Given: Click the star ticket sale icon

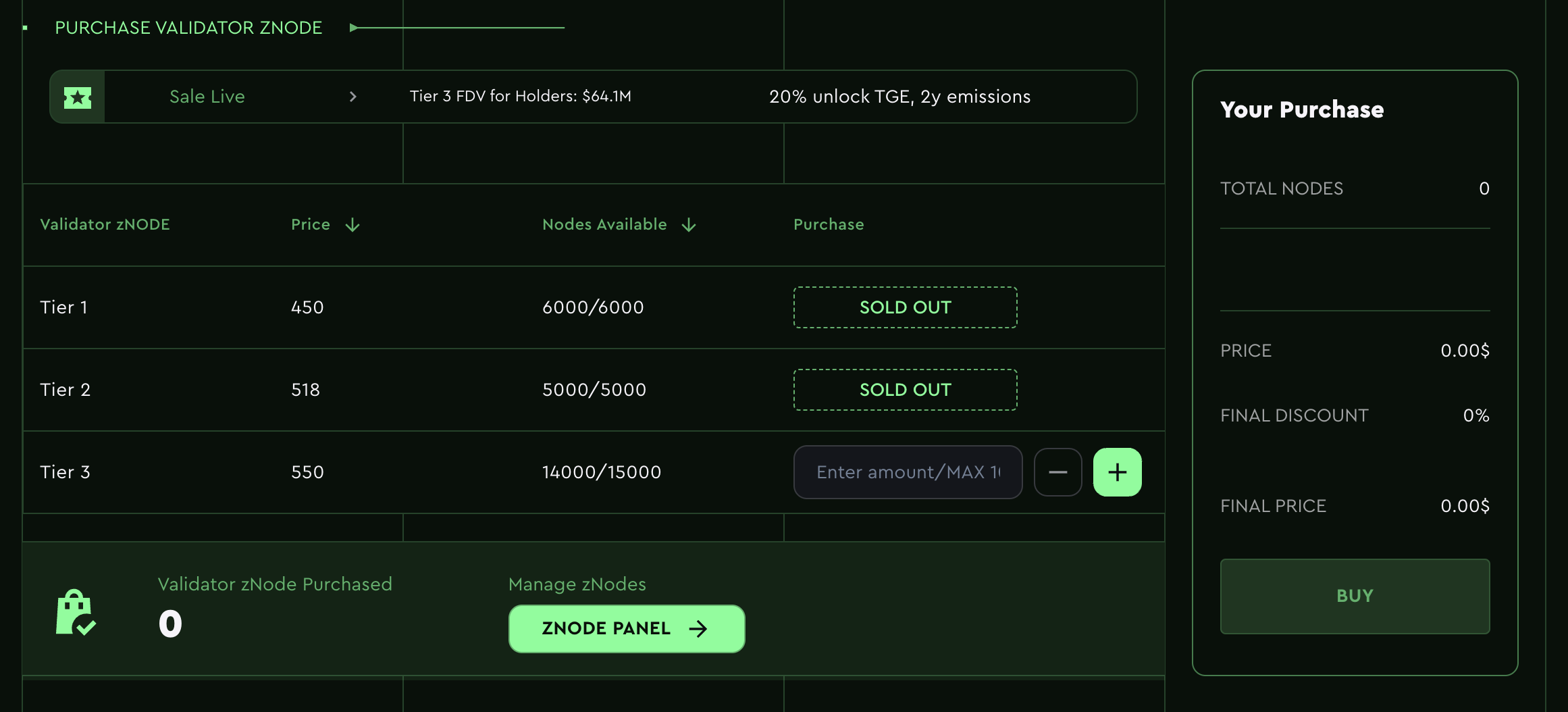Looking at the screenshot, I should [x=78, y=97].
